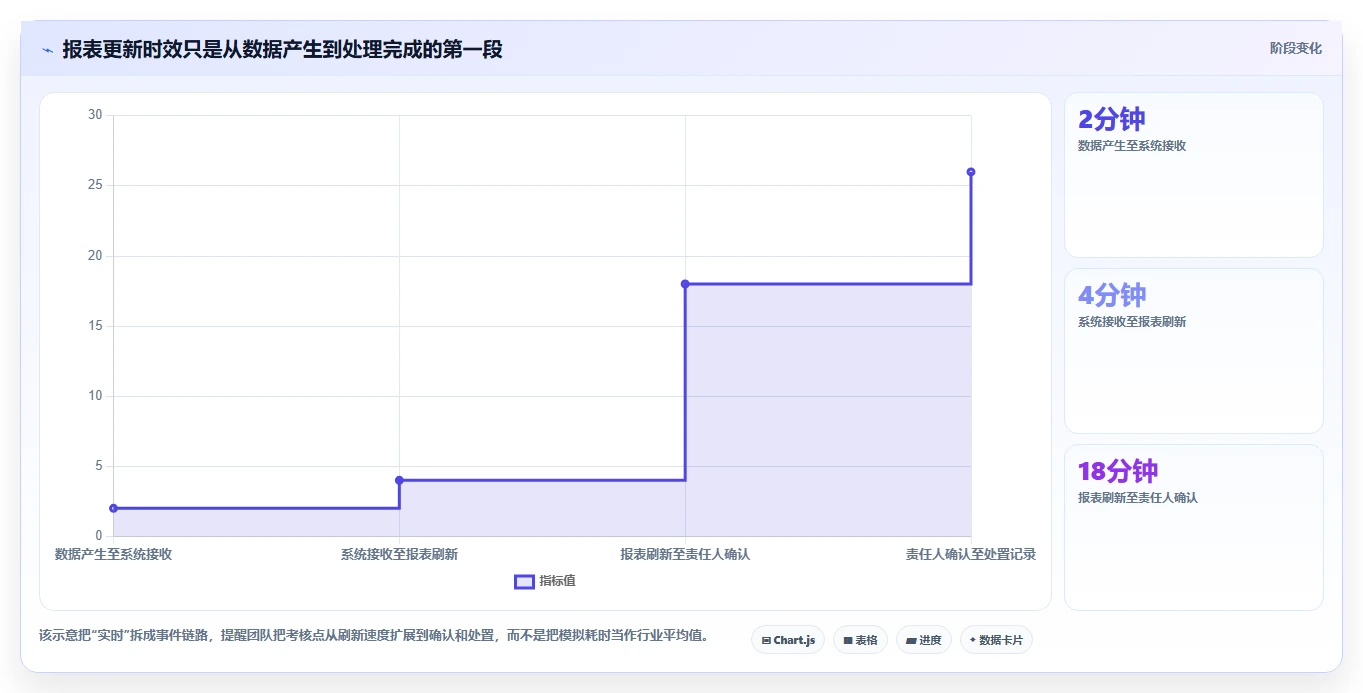Click the 数据卡片 pill tag
Screen dimensions: 1363x693
point(996,640)
